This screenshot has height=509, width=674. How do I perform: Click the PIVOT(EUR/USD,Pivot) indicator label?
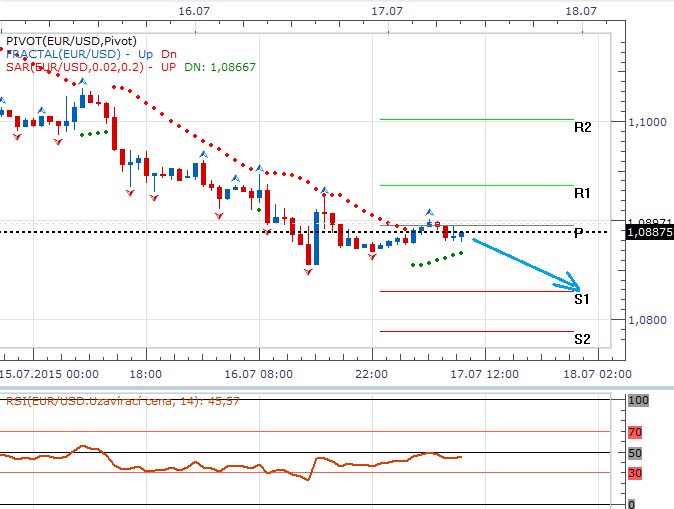click(x=70, y=42)
